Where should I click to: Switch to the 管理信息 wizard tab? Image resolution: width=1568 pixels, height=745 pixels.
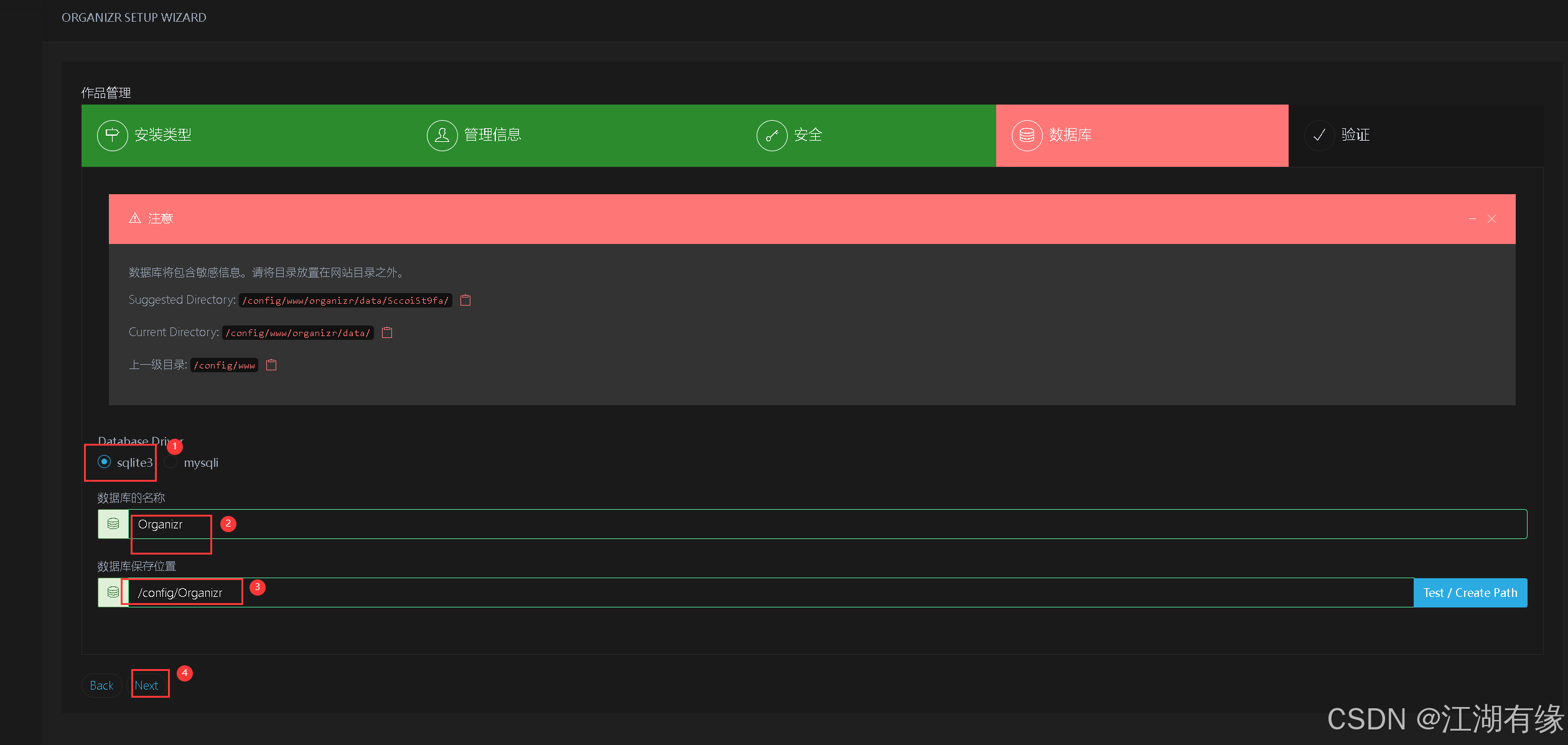tap(492, 135)
